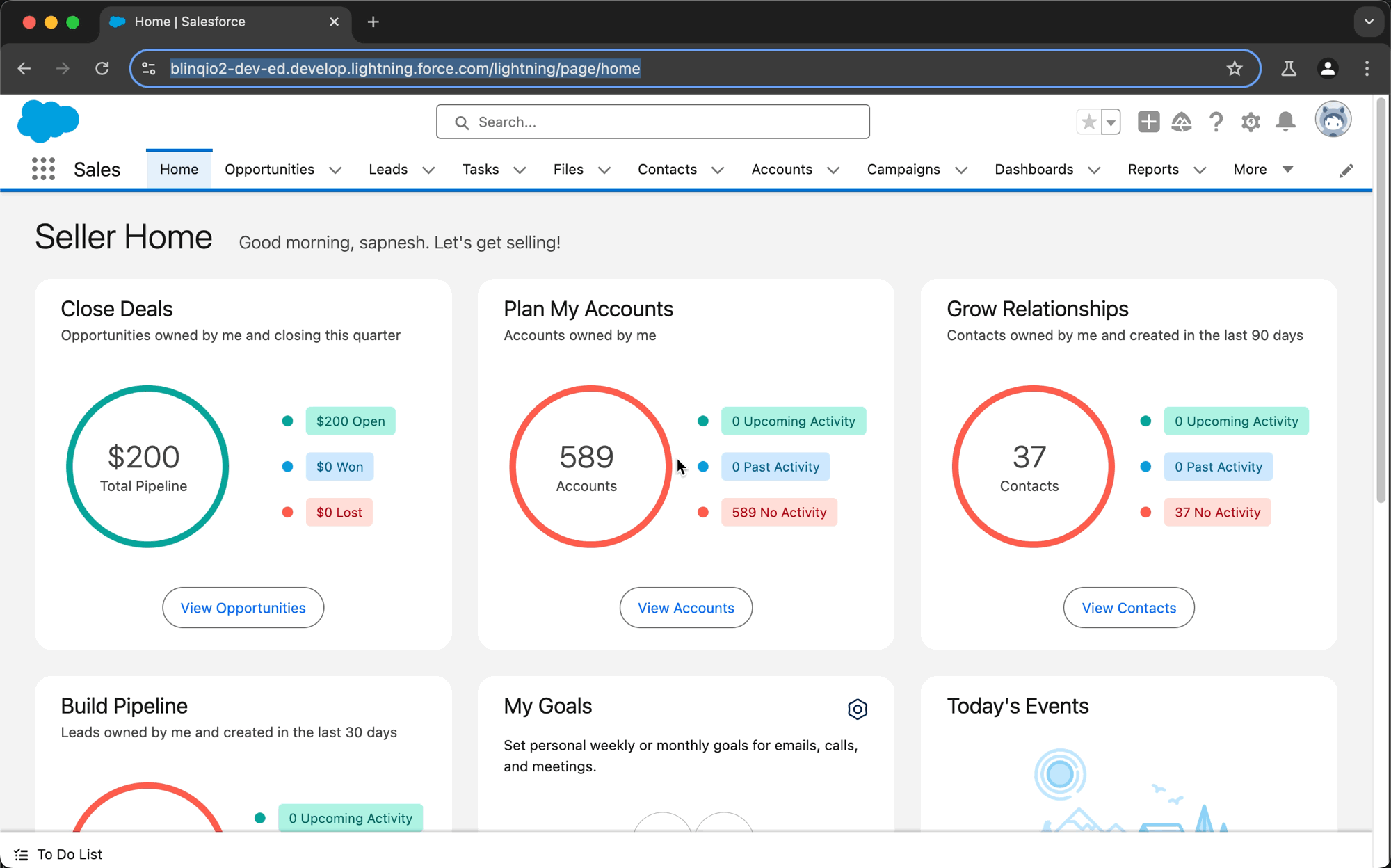The image size is (1391, 868).
Task: Open the To Do List icon
Action: tap(21, 854)
